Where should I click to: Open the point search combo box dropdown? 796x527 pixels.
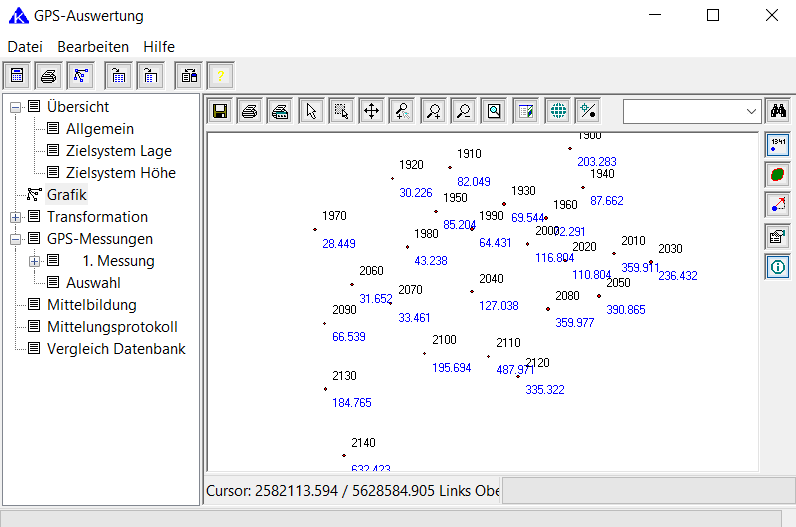tap(751, 111)
